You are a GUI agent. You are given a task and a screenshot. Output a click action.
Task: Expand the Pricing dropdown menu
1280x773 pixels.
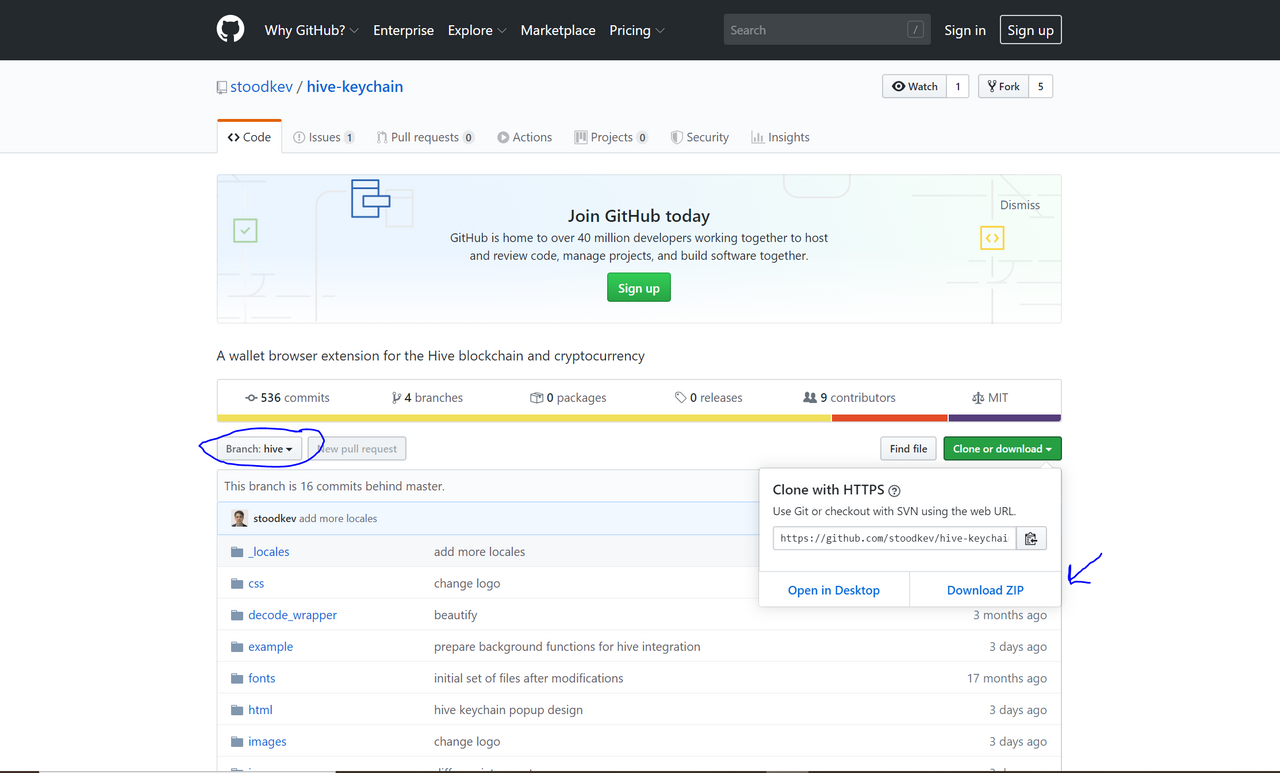pos(637,30)
